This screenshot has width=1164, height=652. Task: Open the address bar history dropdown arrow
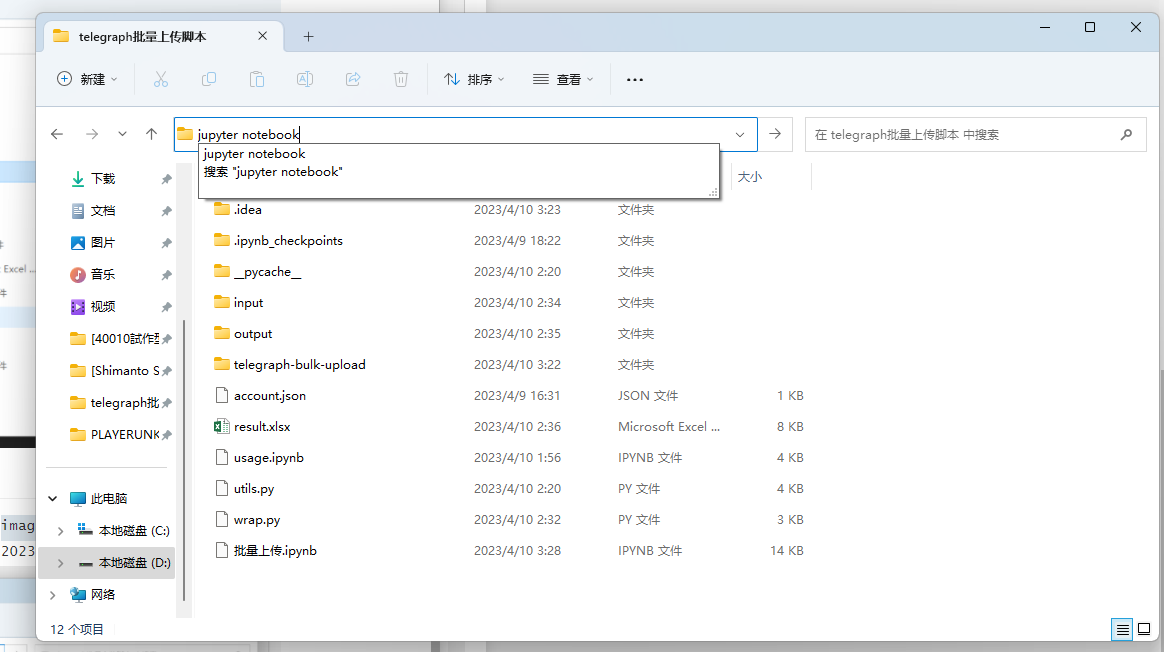pos(739,134)
